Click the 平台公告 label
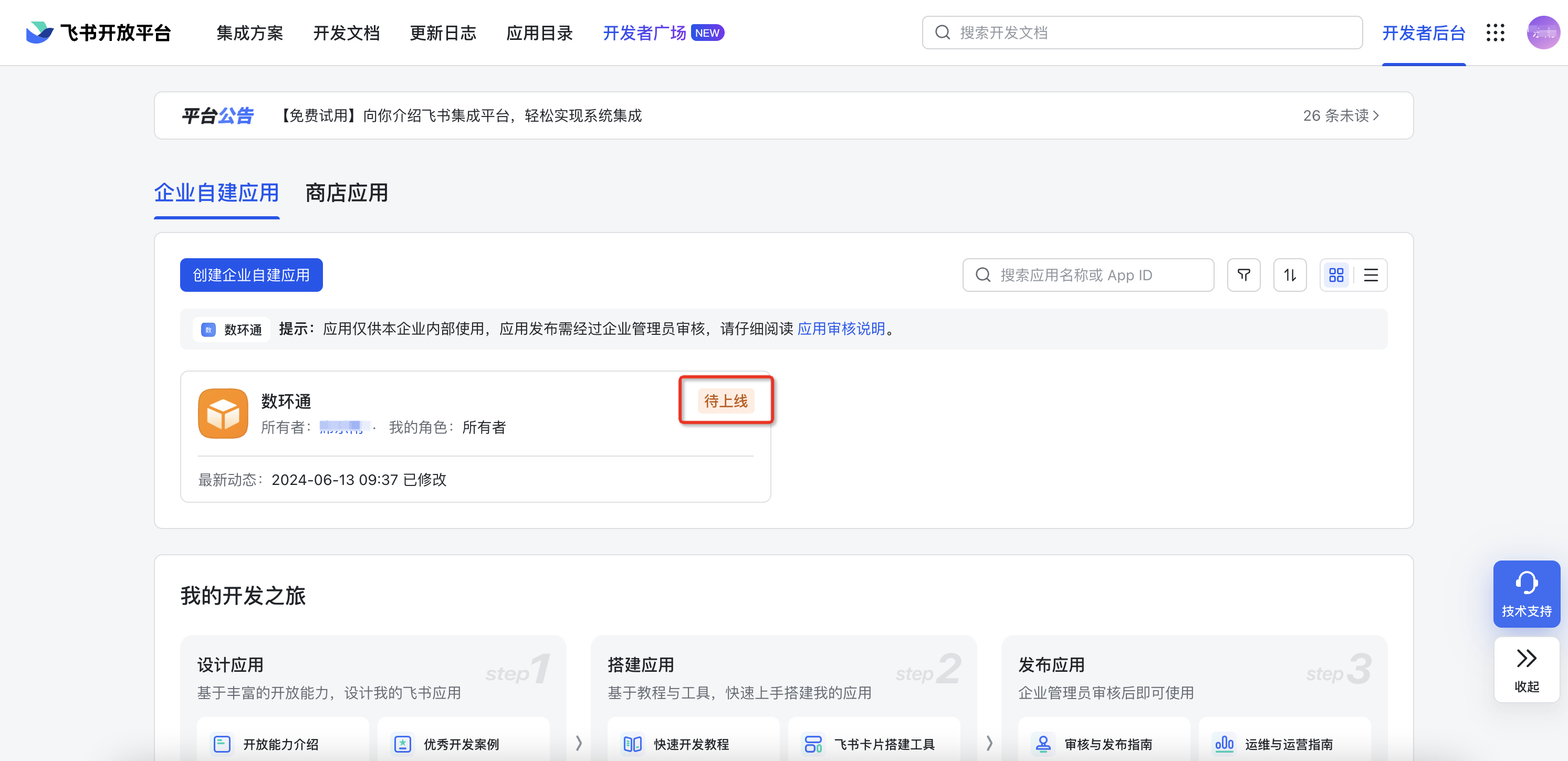The image size is (1568, 761). click(217, 115)
